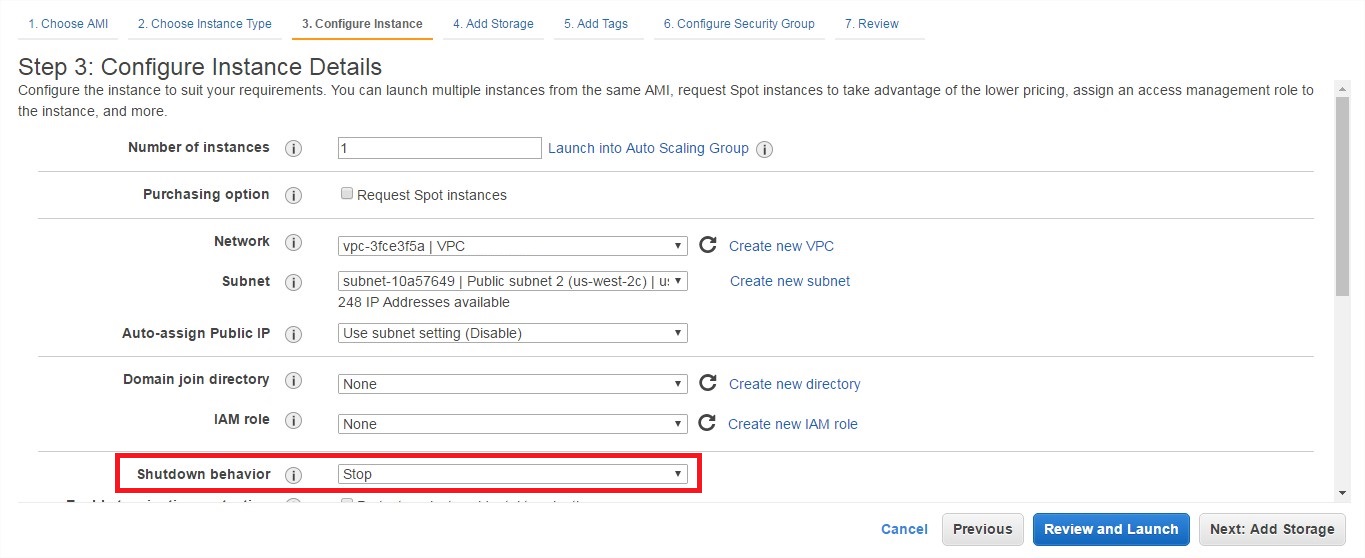Open info icon for Shutdown behavior
The width and height of the screenshot is (1365, 558).
click(x=293, y=475)
